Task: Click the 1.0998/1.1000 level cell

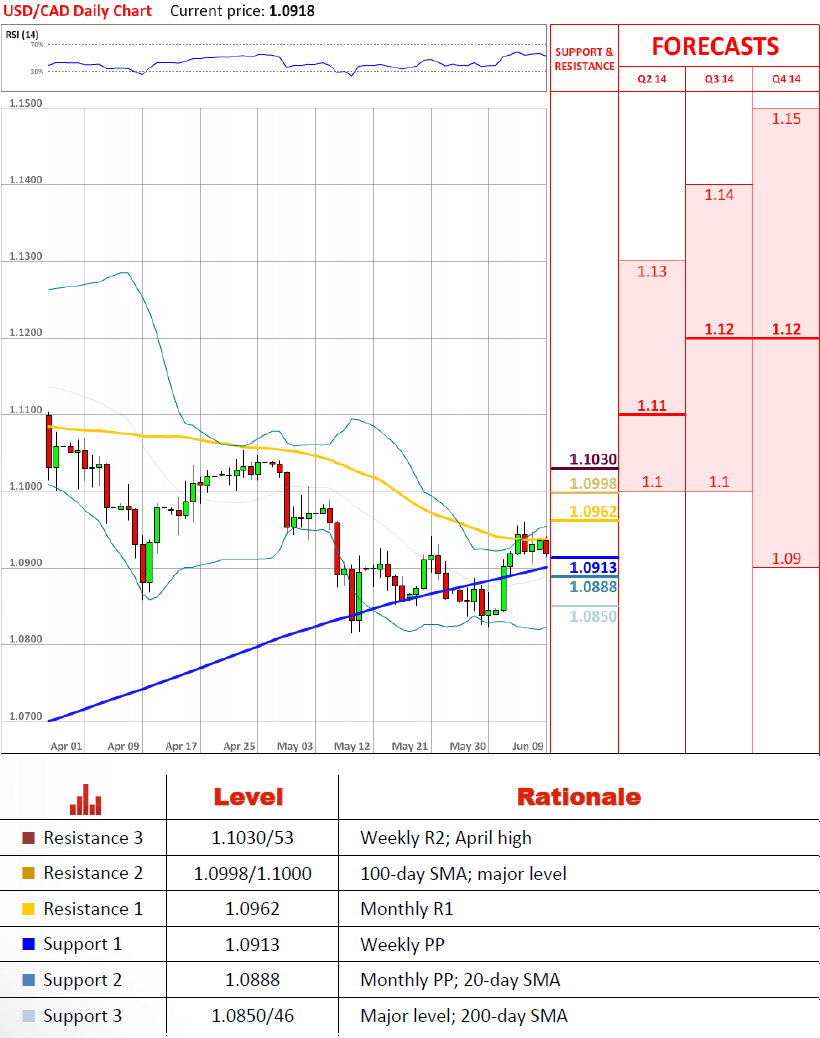Action: pyautogui.click(x=252, y=874)
